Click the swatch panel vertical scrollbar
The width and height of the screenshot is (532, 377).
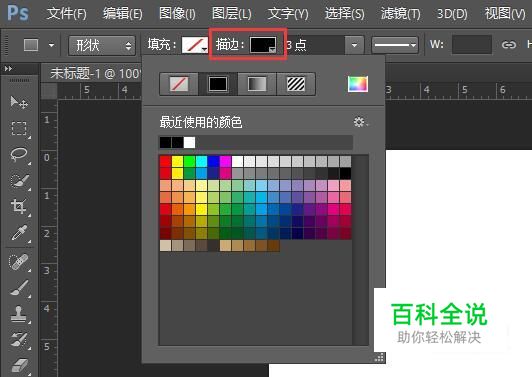coord(360,250)
